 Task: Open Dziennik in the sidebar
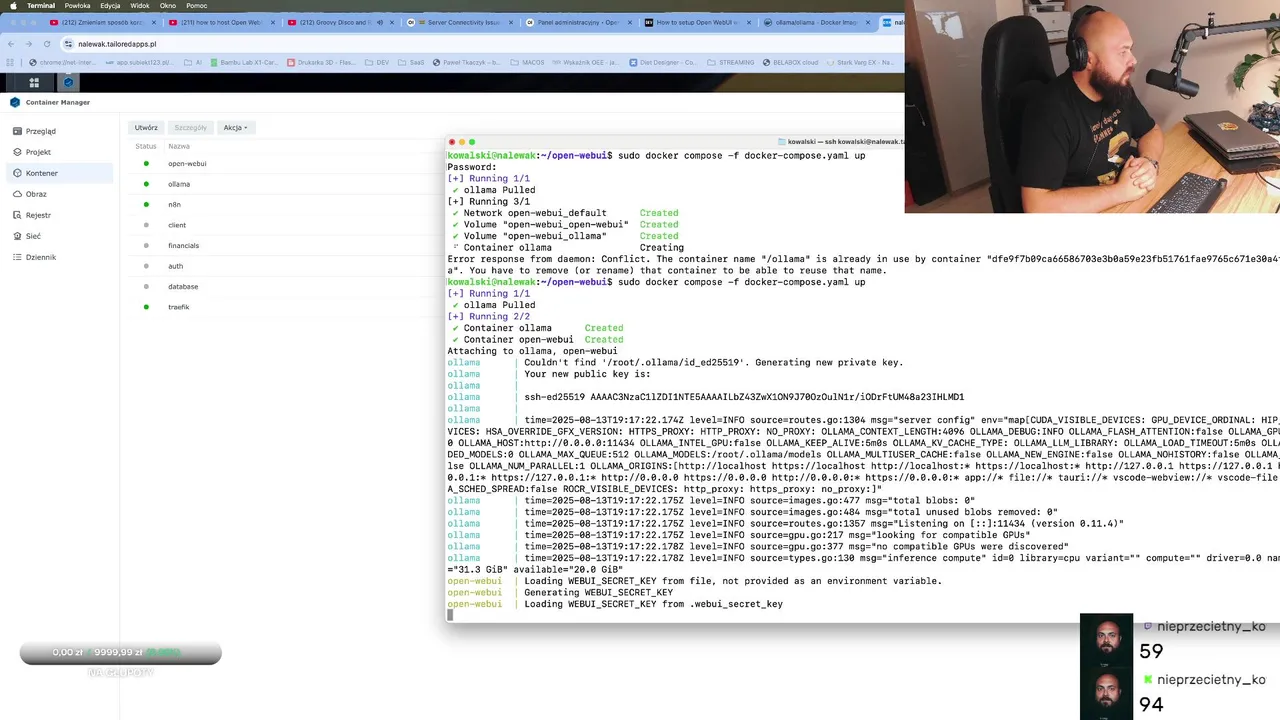tap(60, 257)
